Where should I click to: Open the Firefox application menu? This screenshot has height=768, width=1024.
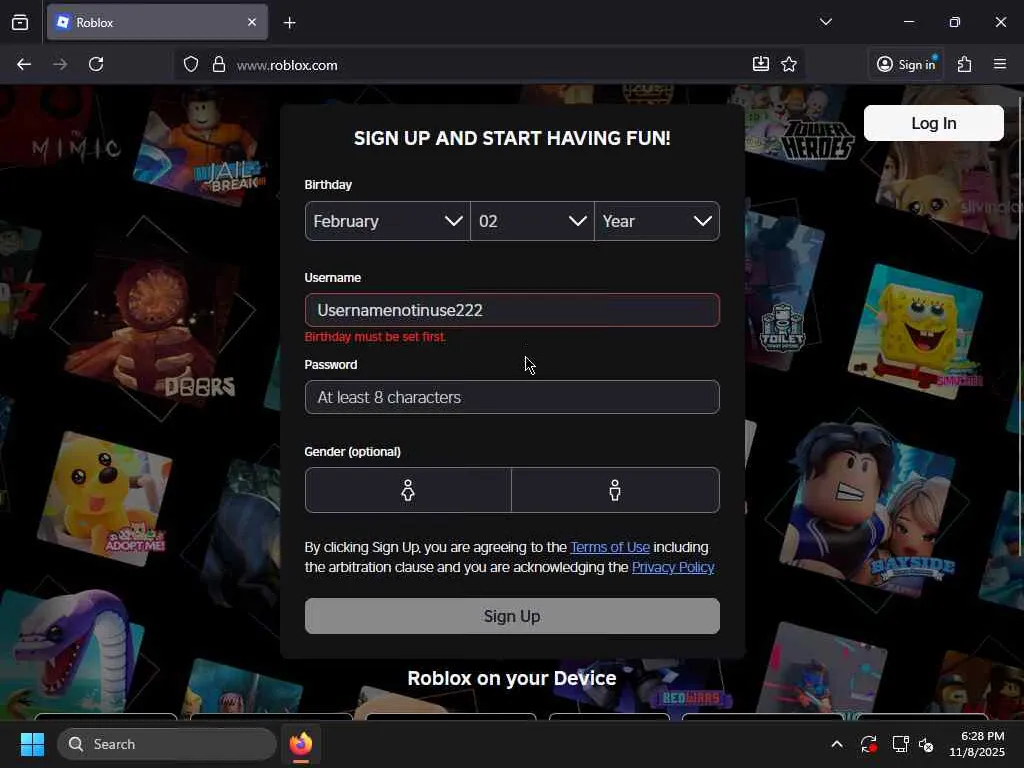[x=1000, y=64]
